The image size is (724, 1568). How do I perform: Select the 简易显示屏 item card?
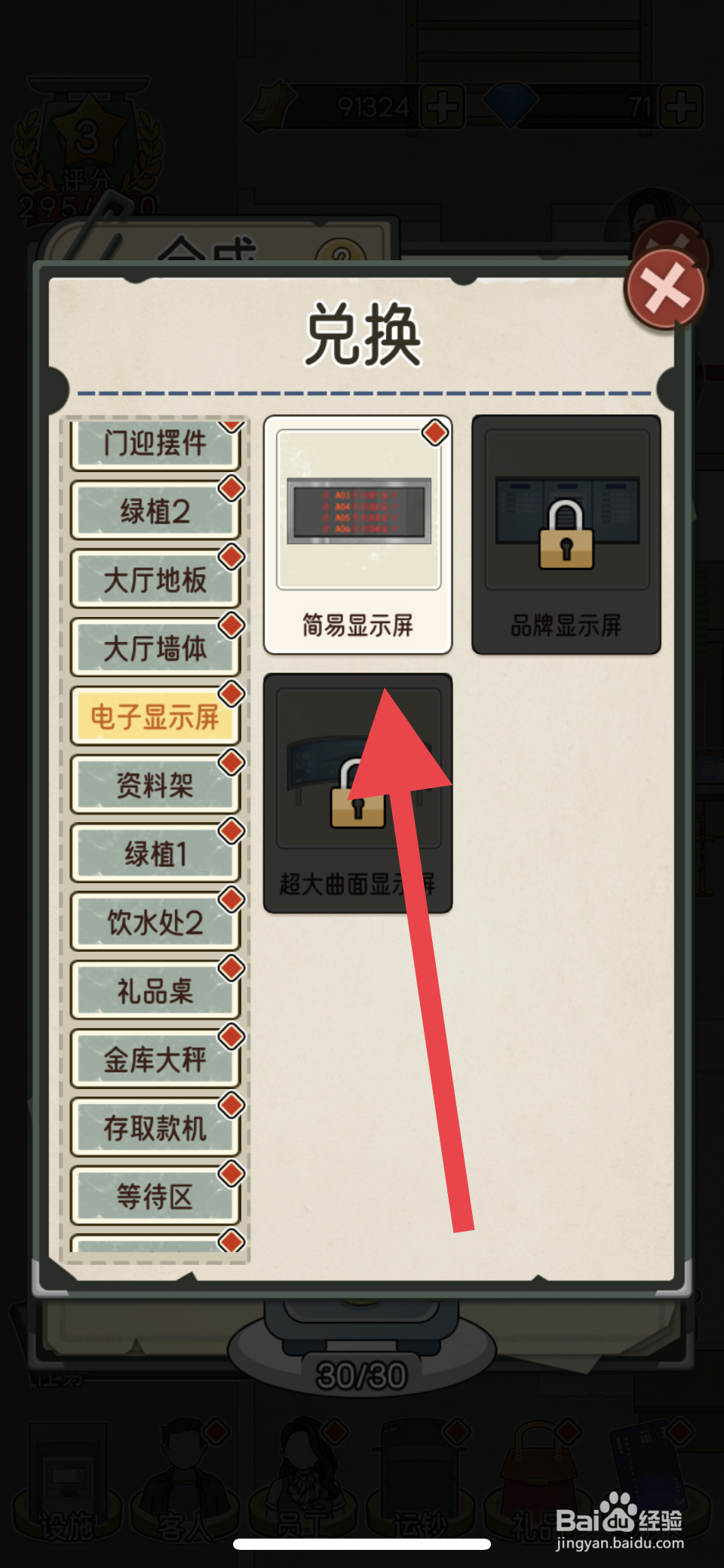click(357, 535)
